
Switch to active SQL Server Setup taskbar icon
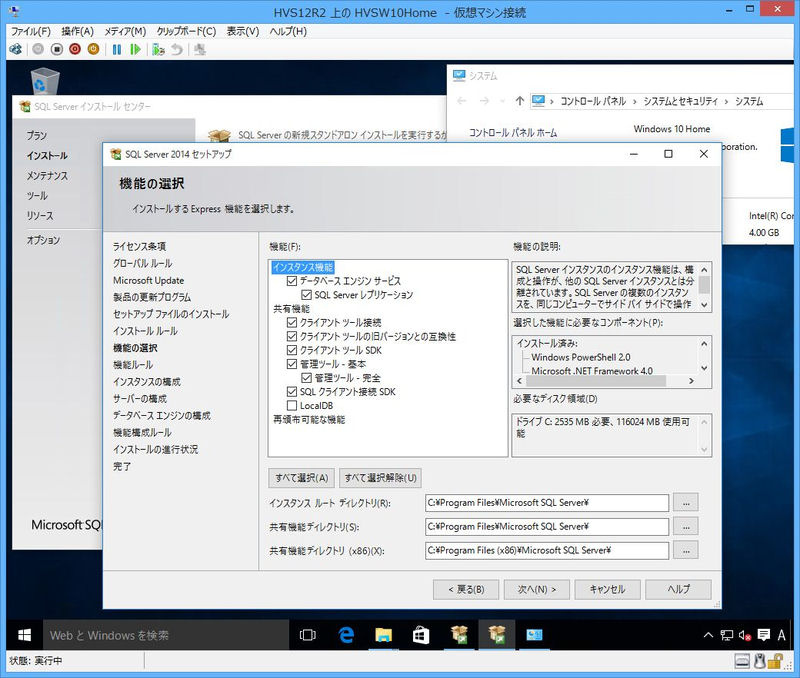[x=497, y=635]
